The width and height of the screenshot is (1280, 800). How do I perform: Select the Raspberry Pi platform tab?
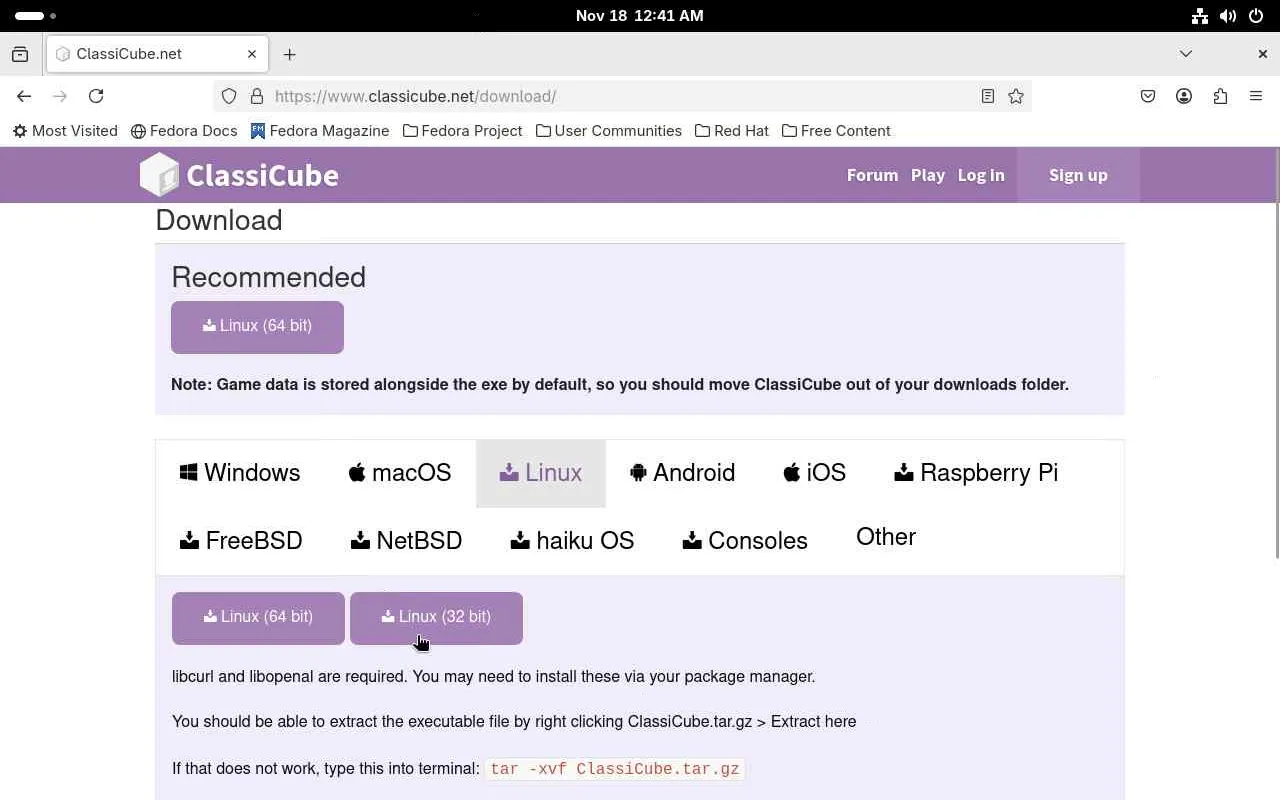[976, 473]
